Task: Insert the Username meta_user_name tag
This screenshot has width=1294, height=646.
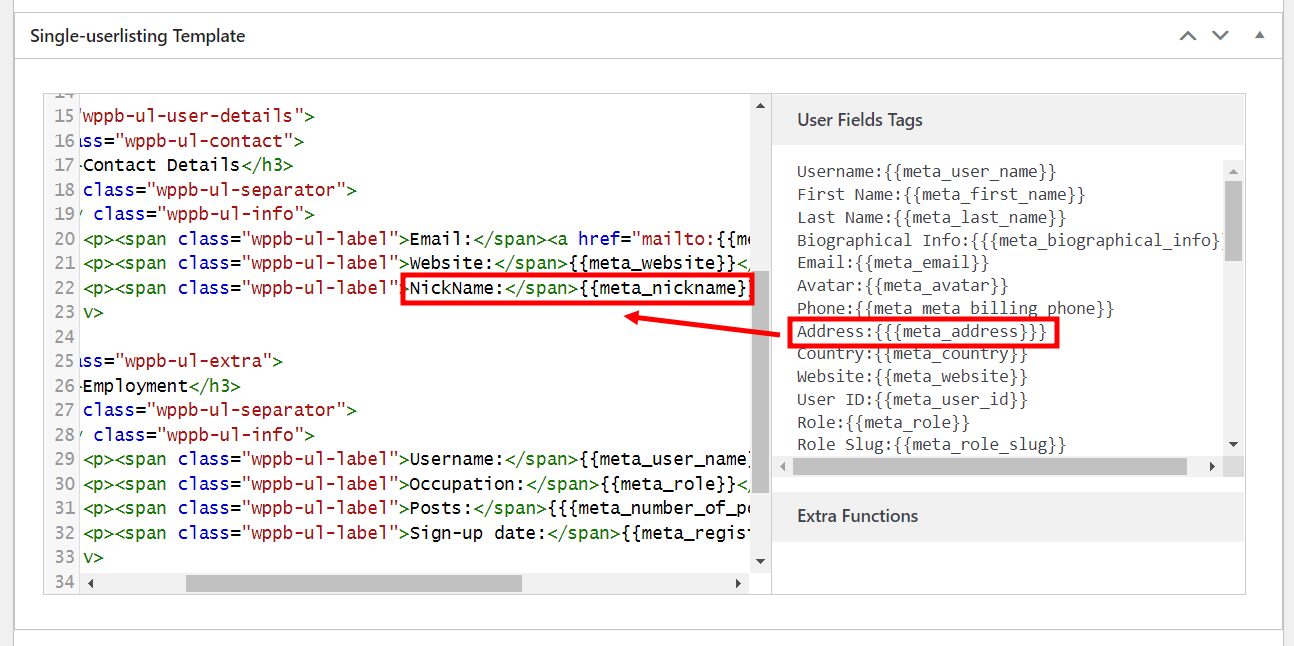Action: [x=926, y=172]
